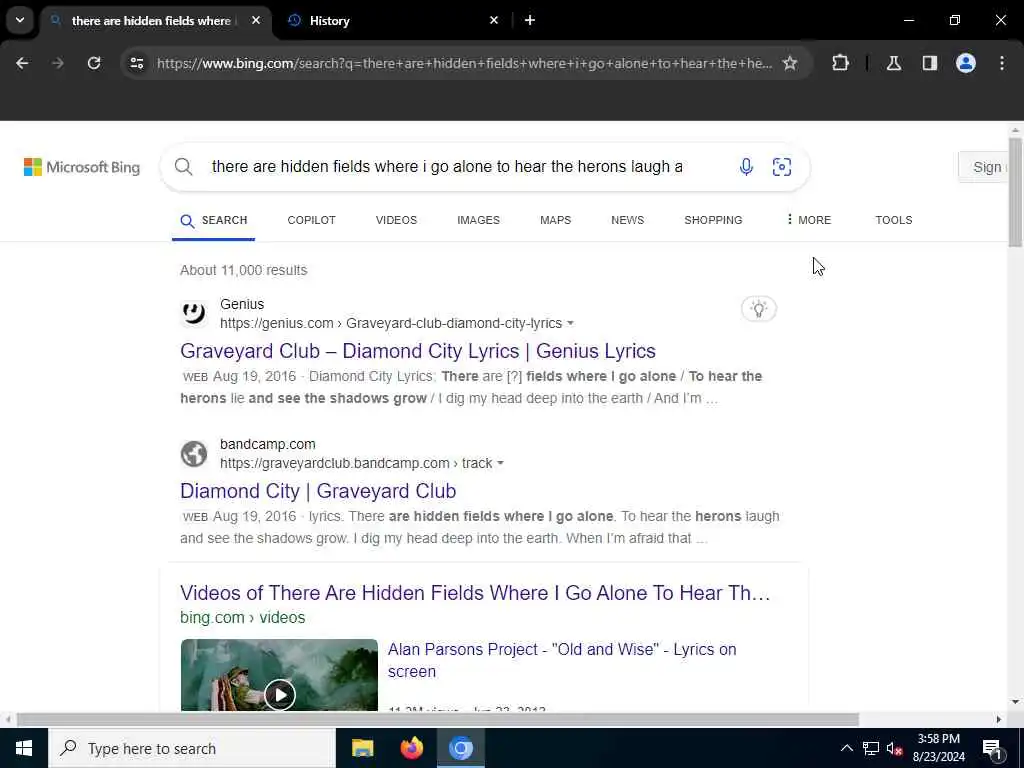Screen dimensions: 1024x768
Task: View site information icon in address bar
Action: click(136, 63)
